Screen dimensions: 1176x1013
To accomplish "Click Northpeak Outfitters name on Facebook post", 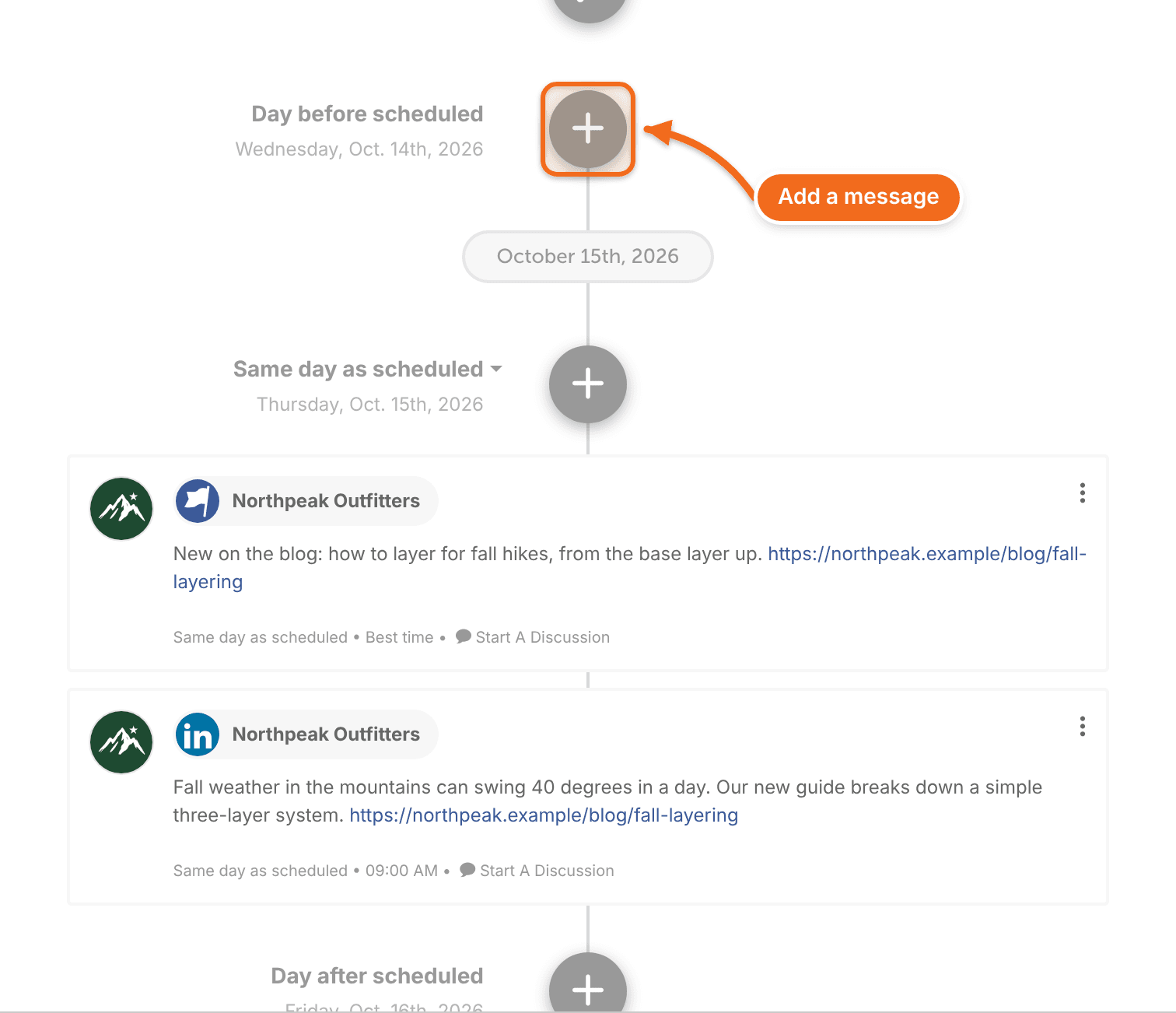I will tap(326, 501).
